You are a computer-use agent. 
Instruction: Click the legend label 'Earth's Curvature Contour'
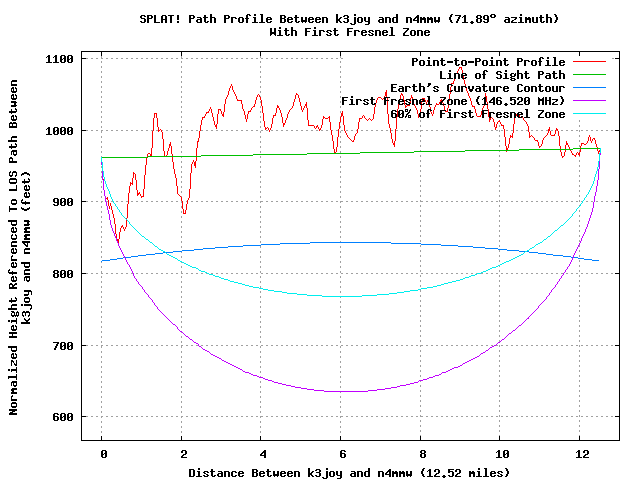(x=478, y=88)
